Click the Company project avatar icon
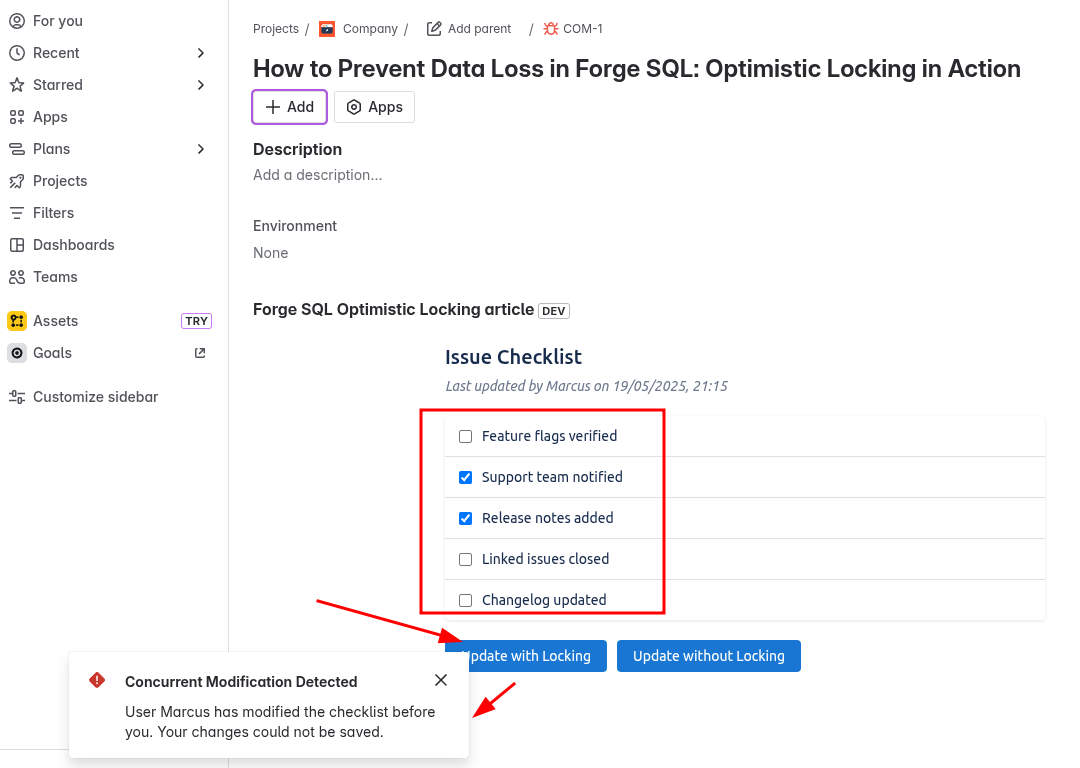This screenshot has height=768, width=1080. [x=327, y=29]
